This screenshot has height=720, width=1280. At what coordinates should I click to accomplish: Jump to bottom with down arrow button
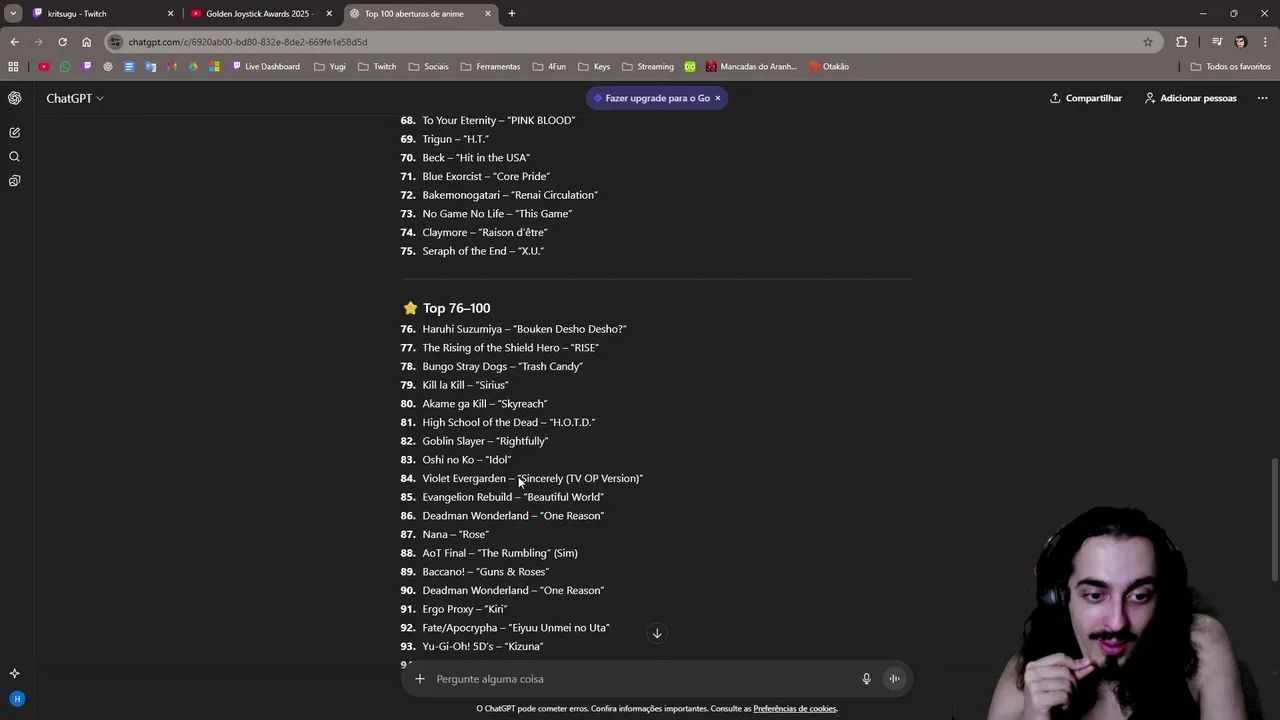(x=657, y=633)
